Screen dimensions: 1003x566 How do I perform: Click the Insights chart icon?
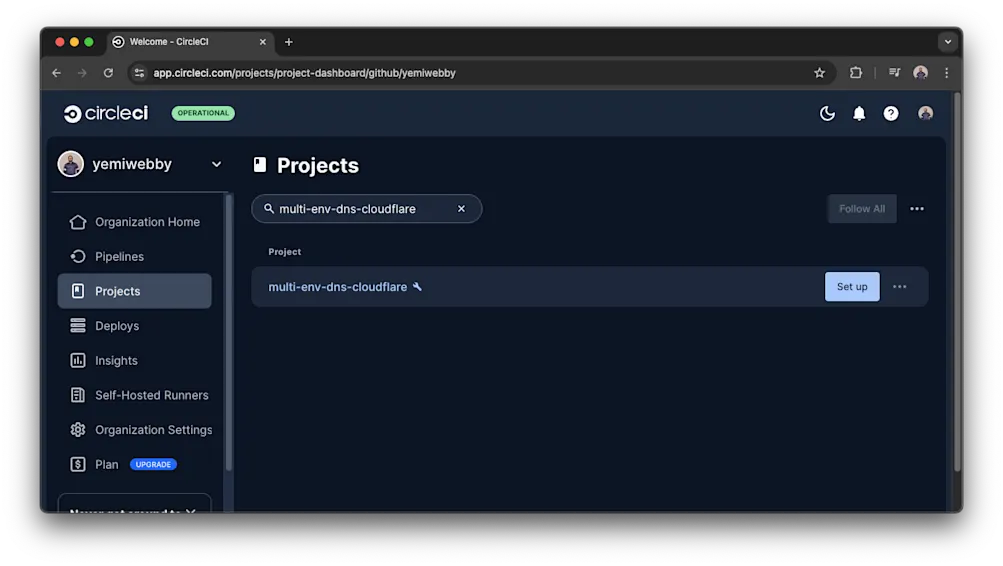(78, 360)
